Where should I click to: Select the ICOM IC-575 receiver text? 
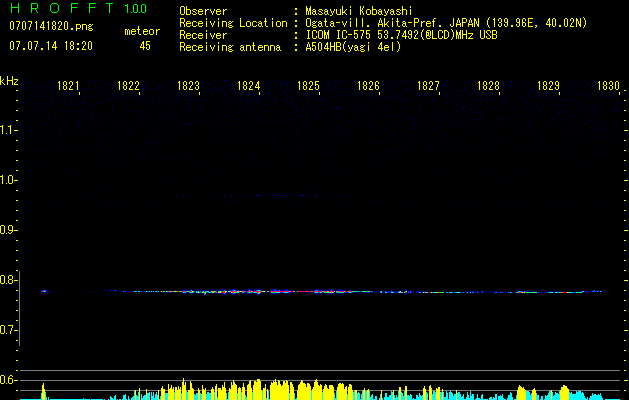(401, 35)
